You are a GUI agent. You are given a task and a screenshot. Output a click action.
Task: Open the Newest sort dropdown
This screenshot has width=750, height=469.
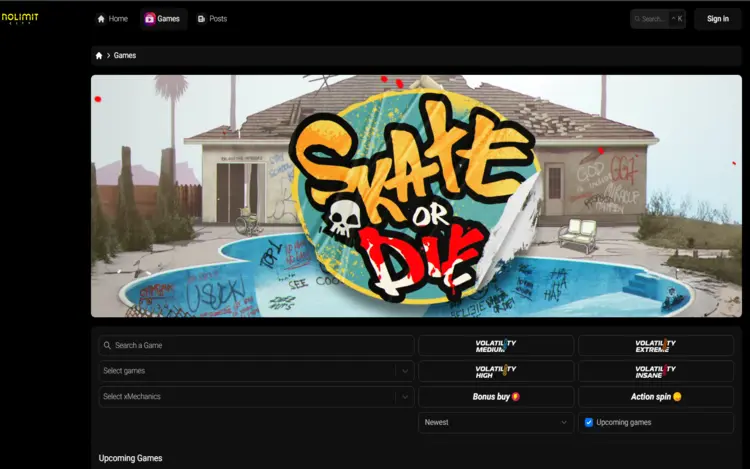(496, 423)
